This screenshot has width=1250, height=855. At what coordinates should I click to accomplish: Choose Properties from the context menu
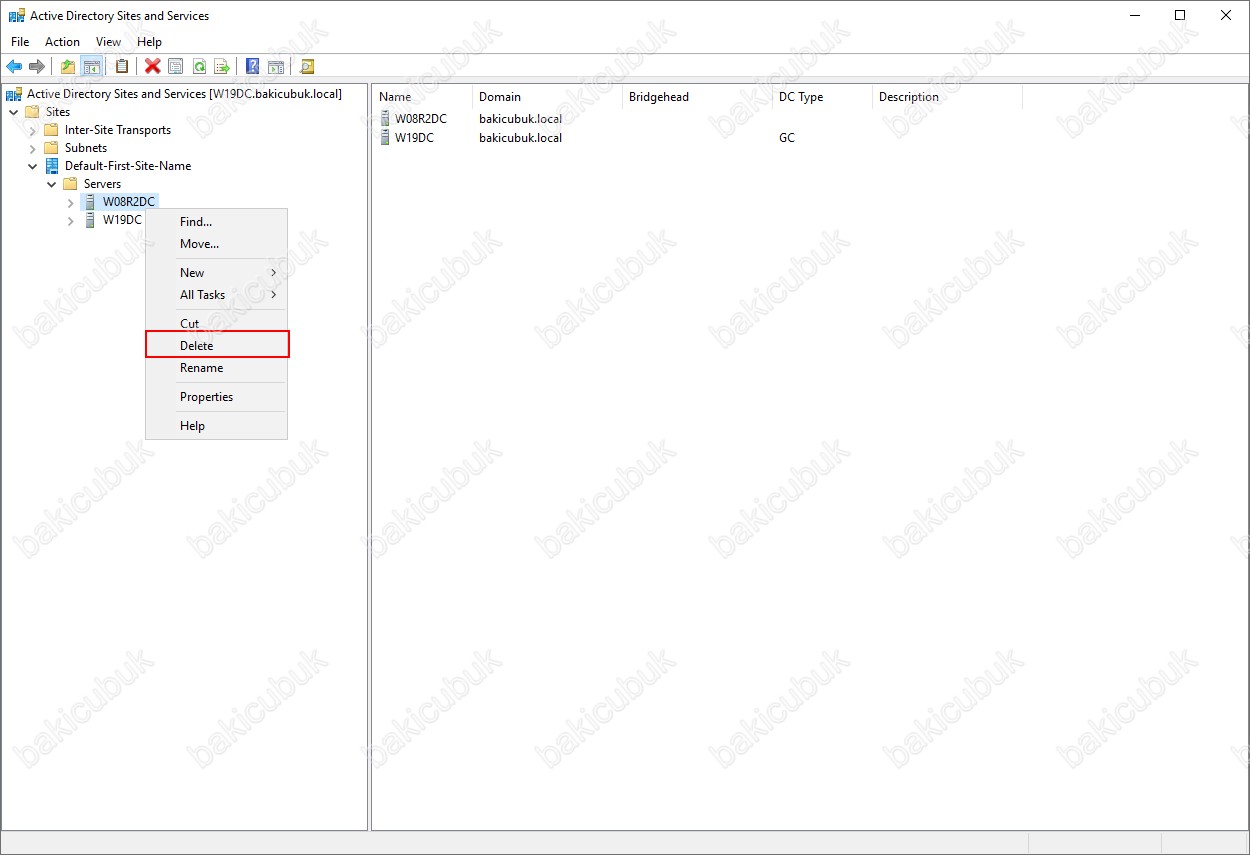tap(216, 397)
